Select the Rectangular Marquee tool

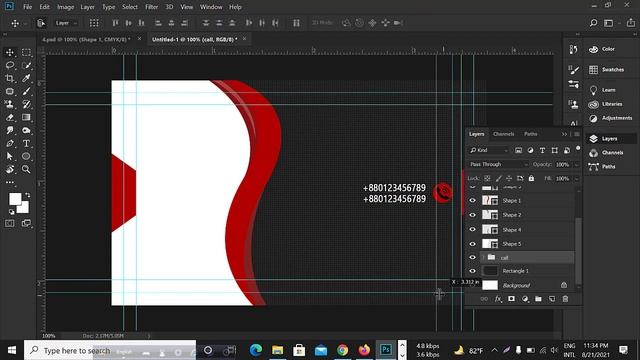tap(26, 52)
